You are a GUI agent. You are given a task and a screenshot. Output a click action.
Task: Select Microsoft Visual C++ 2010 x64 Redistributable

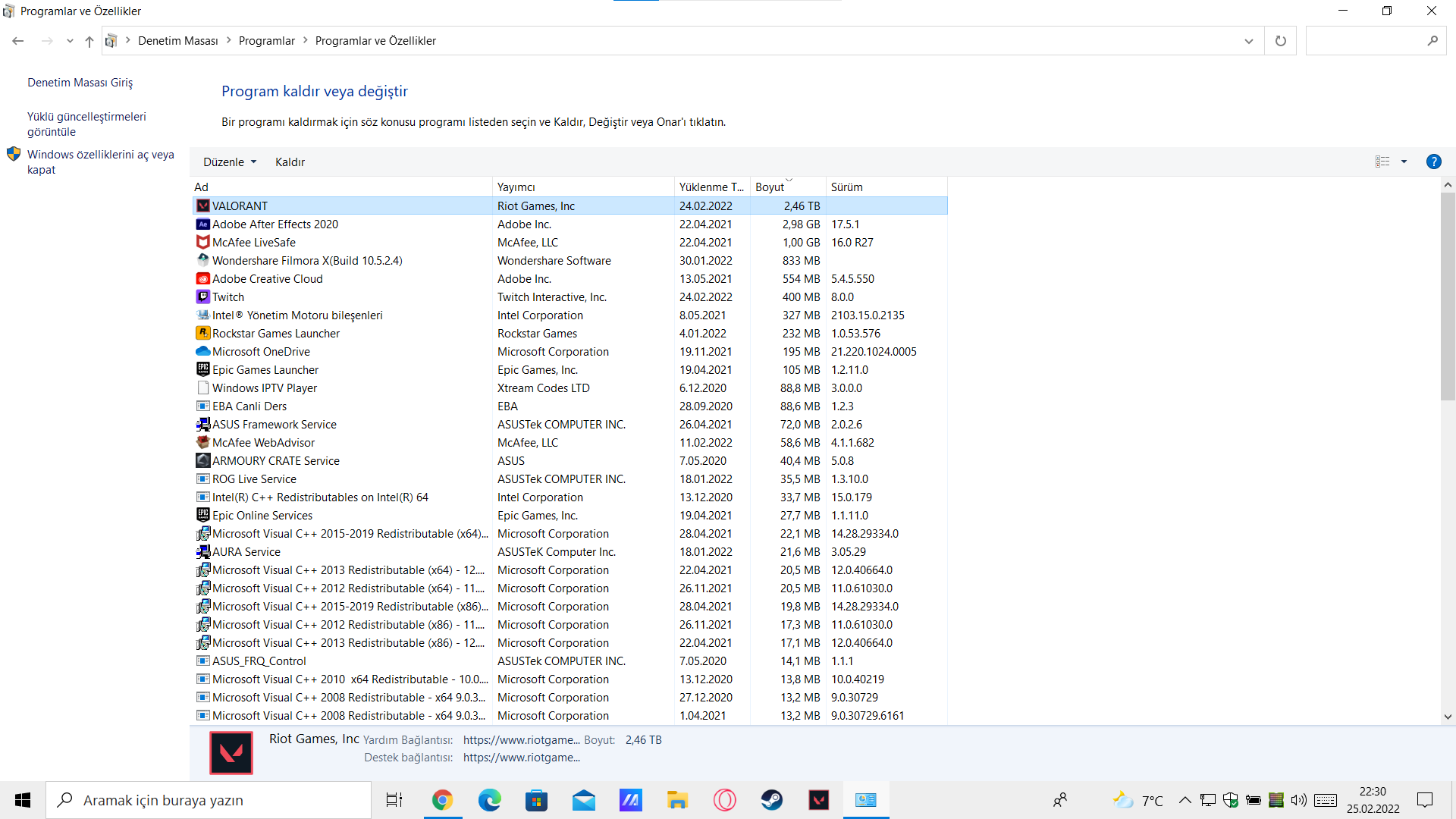pos(570,679)
